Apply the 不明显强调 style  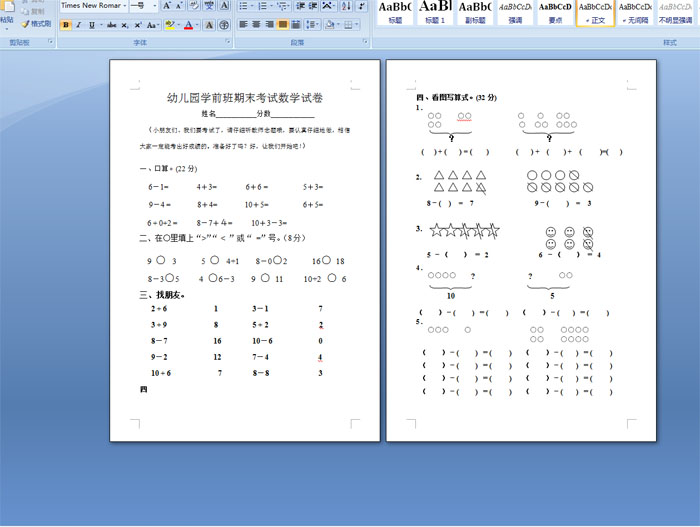[675, 13]
